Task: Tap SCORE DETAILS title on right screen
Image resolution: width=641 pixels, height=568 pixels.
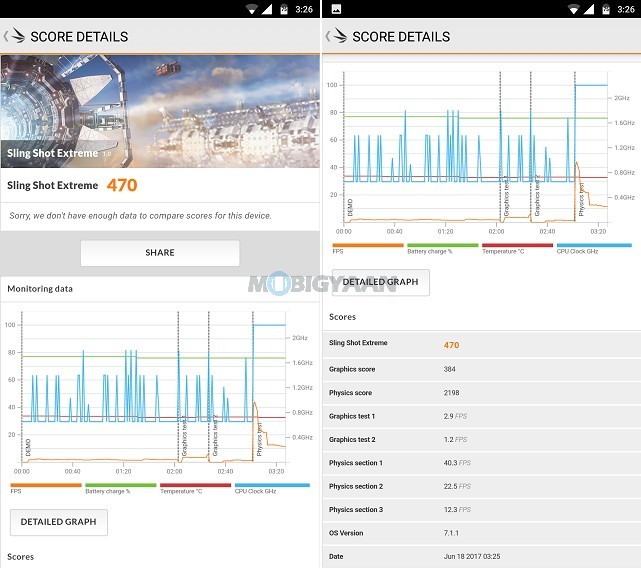Action: (x=401, y=37)
